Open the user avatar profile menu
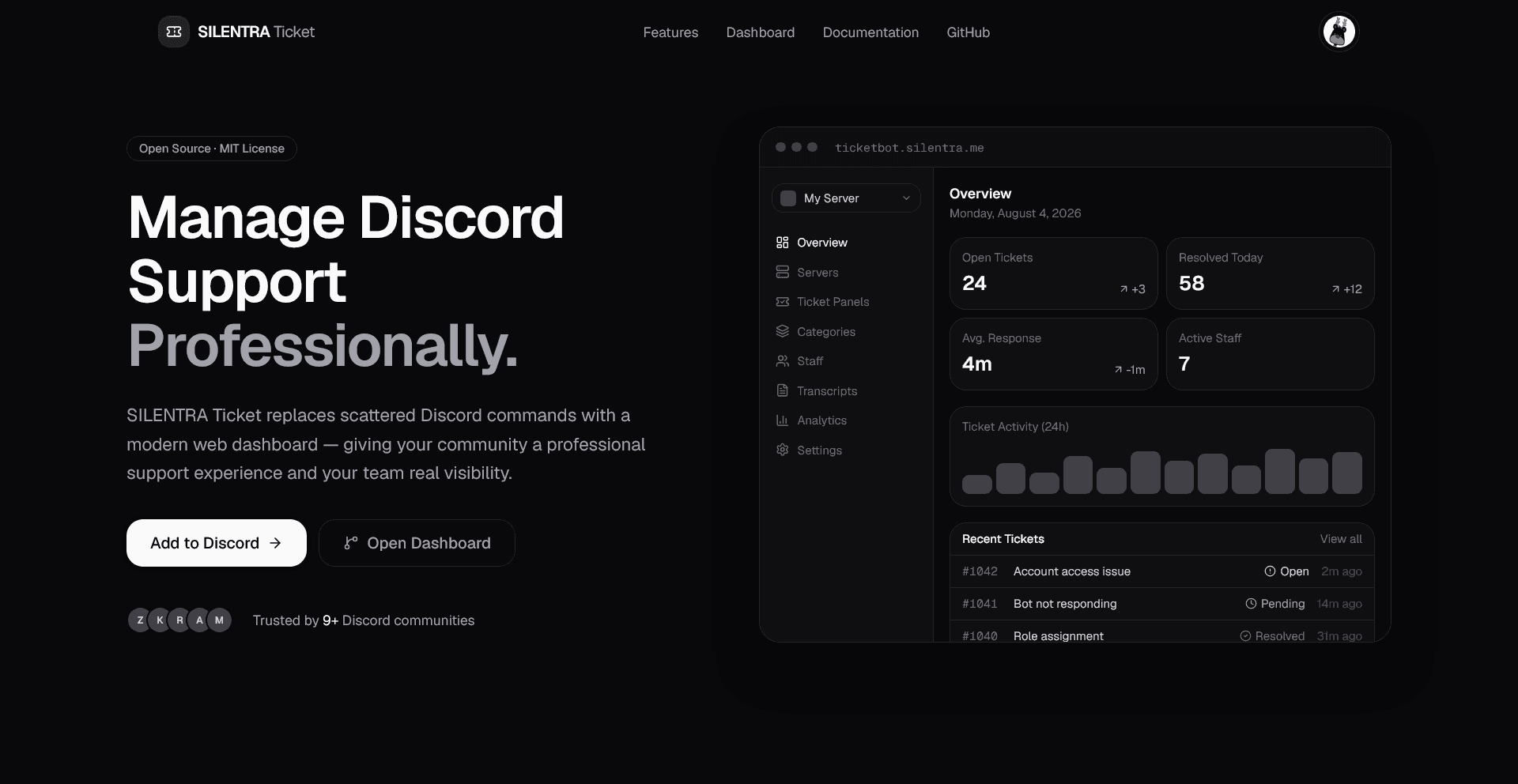Screen dimensions: 1518x784 1339,32
